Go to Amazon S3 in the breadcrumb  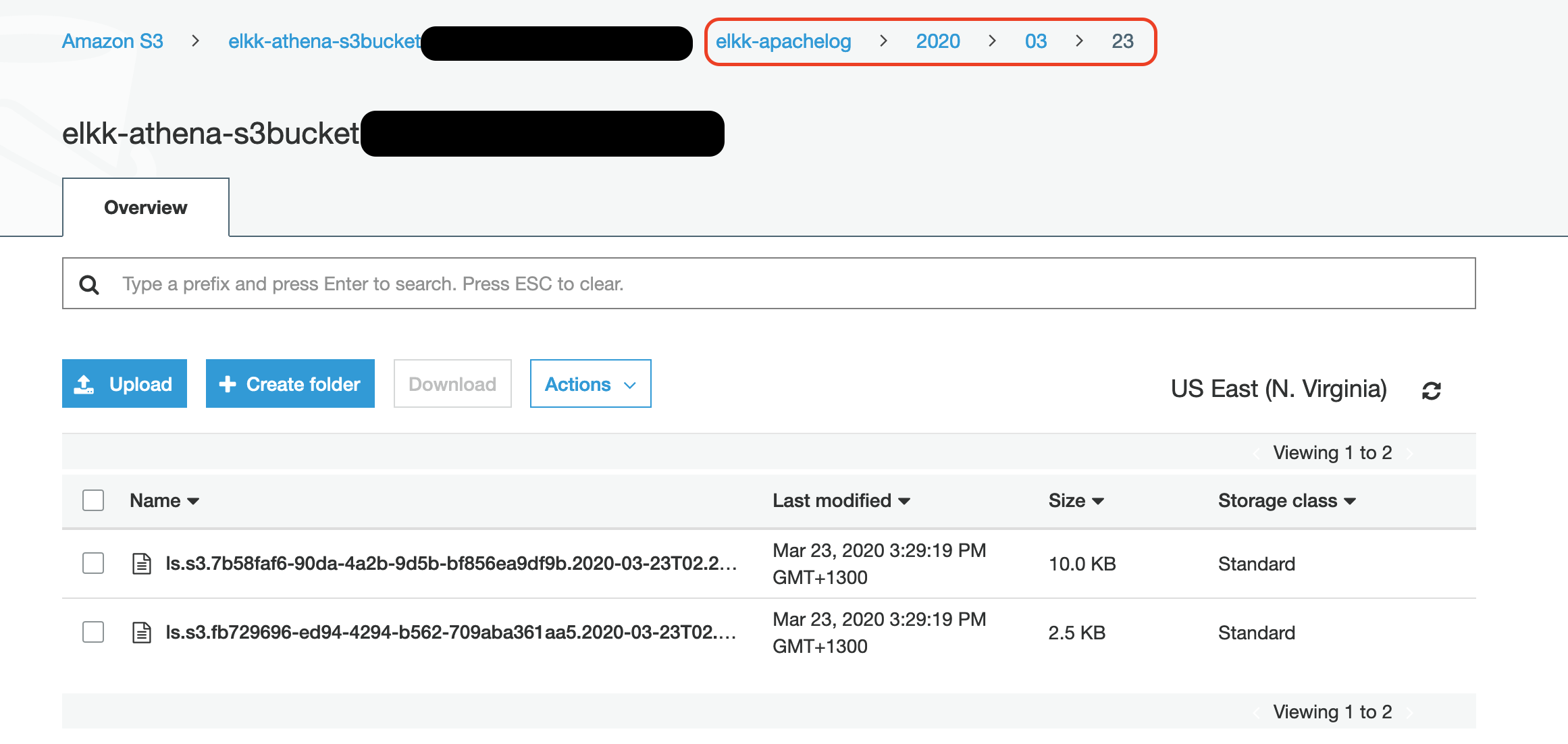(x=113, y=41)
